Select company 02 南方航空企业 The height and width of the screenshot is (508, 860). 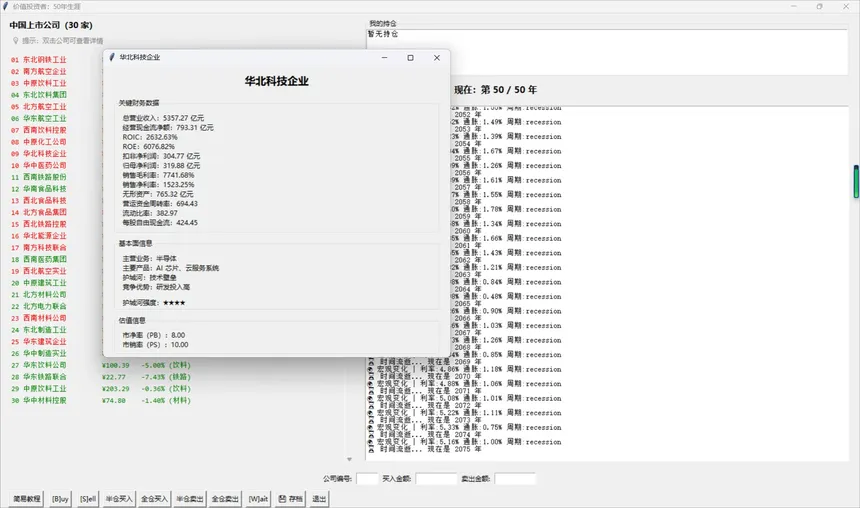39,71
